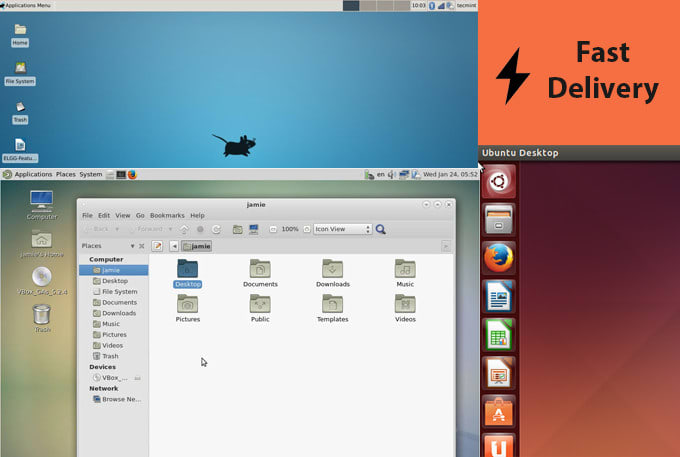Open the Bookmarks menu
The image size is (680, 457).
coord(168,215)
